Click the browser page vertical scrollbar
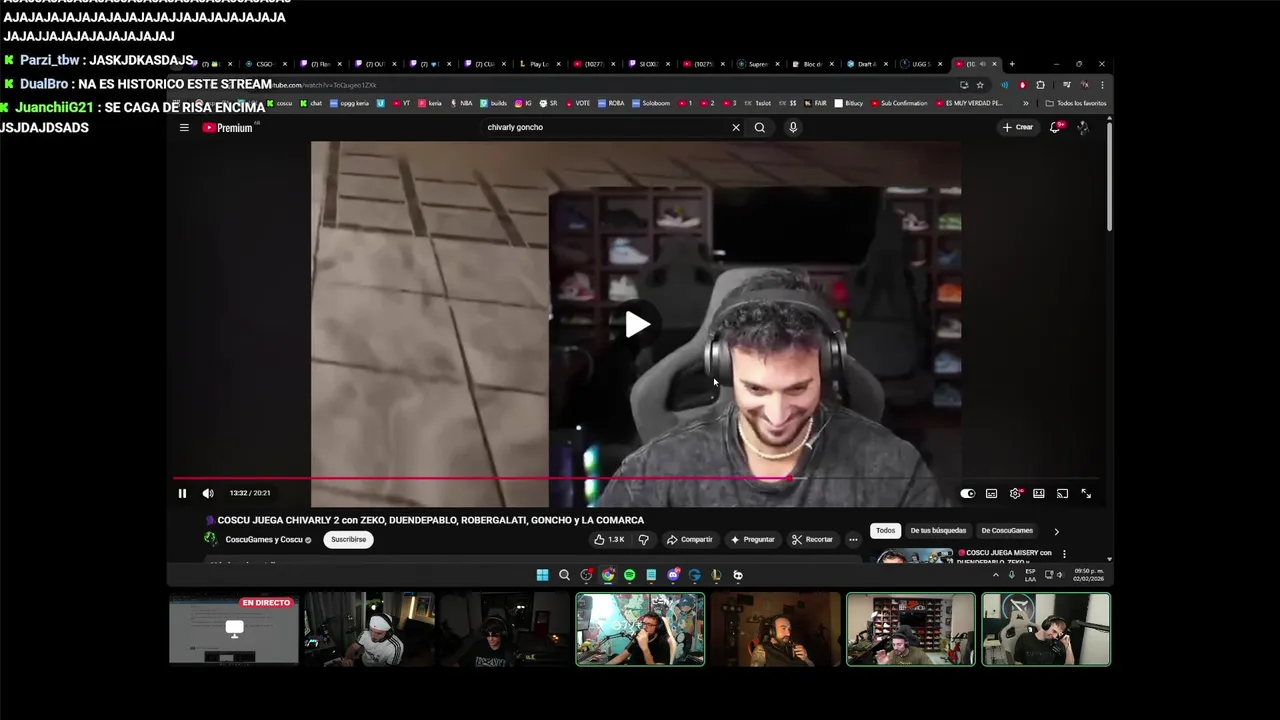The image size is (1280, 720). 1108,176
